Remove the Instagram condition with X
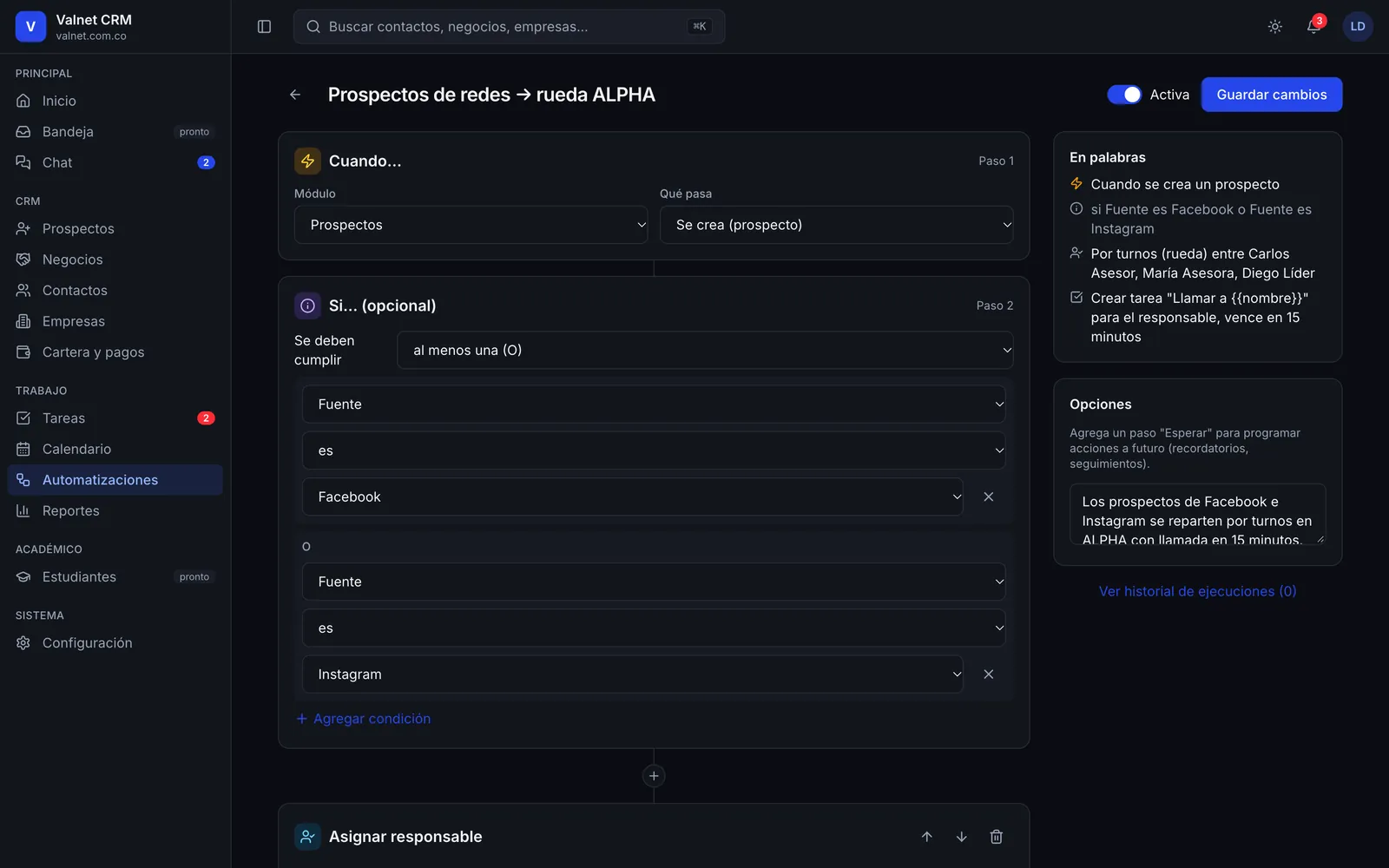This screenshot has width=1389, height=868. point(988,674)
